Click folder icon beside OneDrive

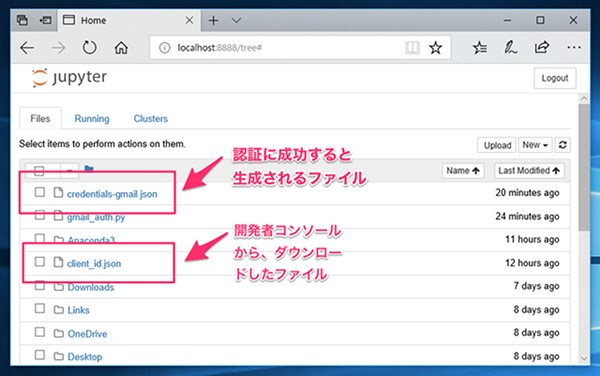pyautogui.click(x=59, y=333)
